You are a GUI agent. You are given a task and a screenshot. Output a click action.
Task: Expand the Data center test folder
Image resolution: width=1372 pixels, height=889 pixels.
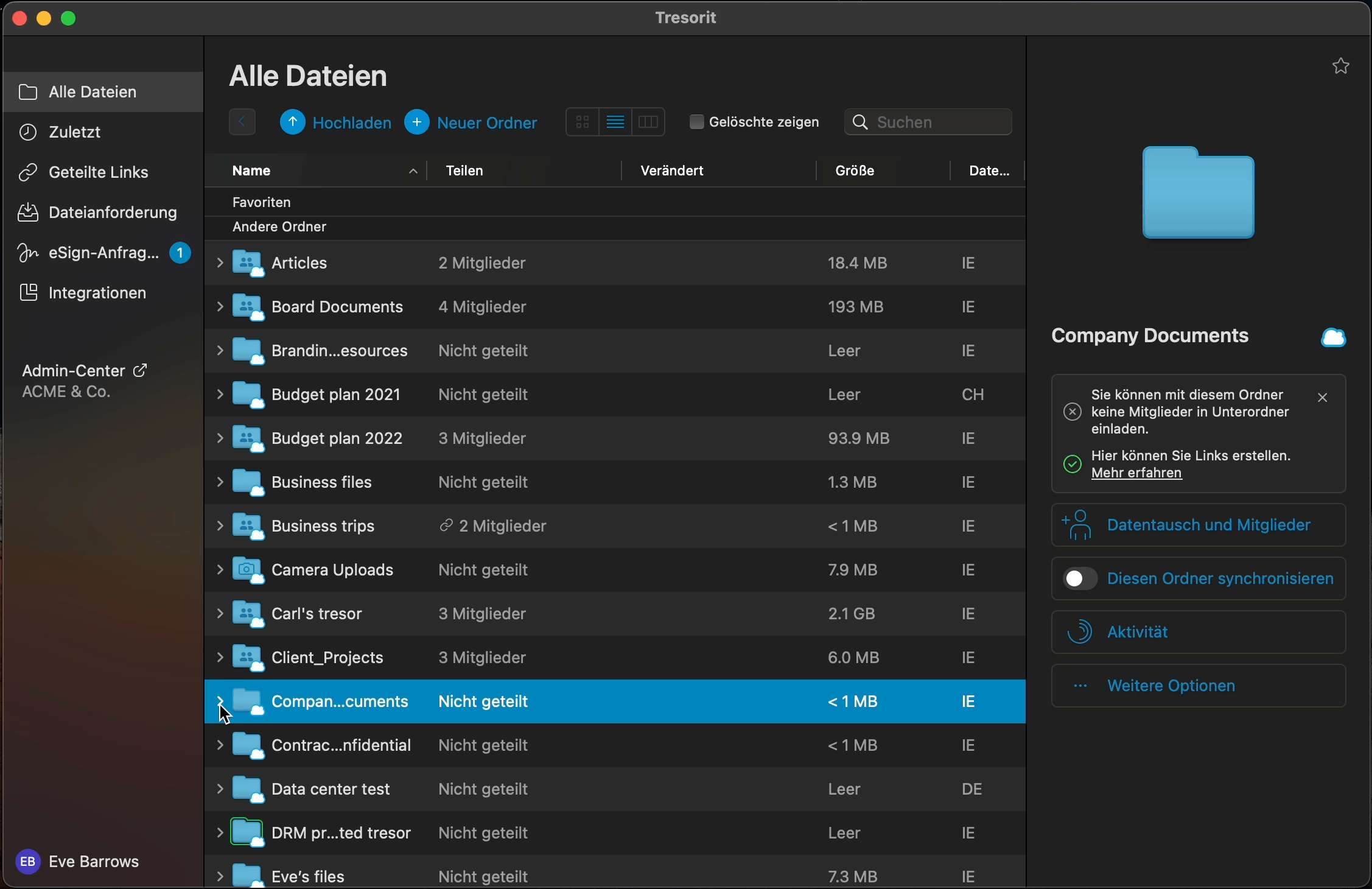tap(220, 789)
